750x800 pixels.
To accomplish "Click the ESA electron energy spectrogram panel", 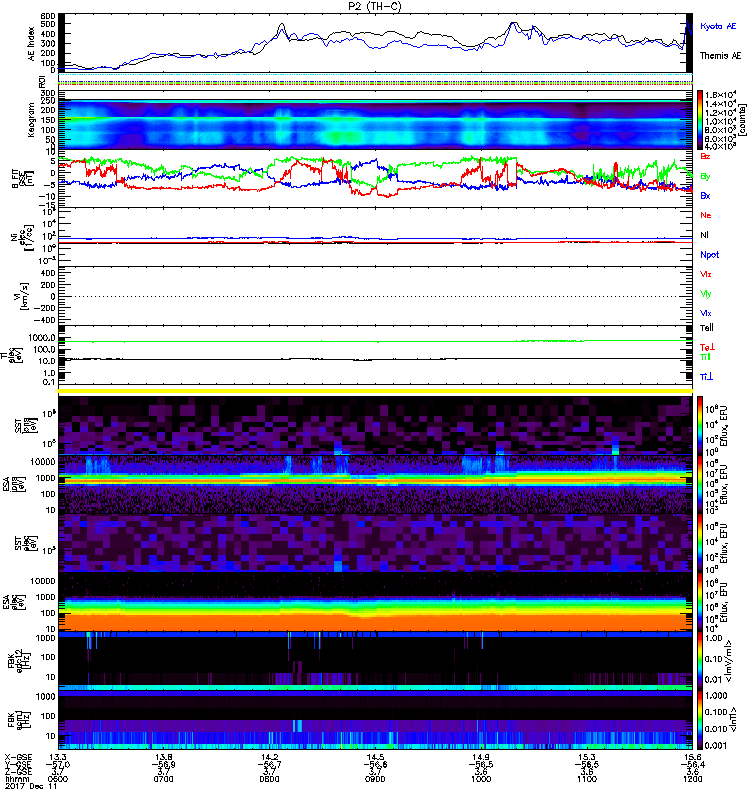I will (x=375, y=601).
